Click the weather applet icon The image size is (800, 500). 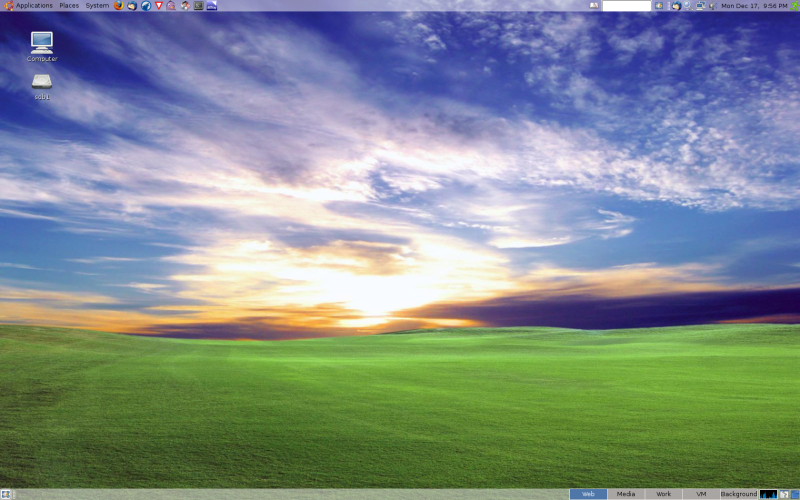(659, 6)
